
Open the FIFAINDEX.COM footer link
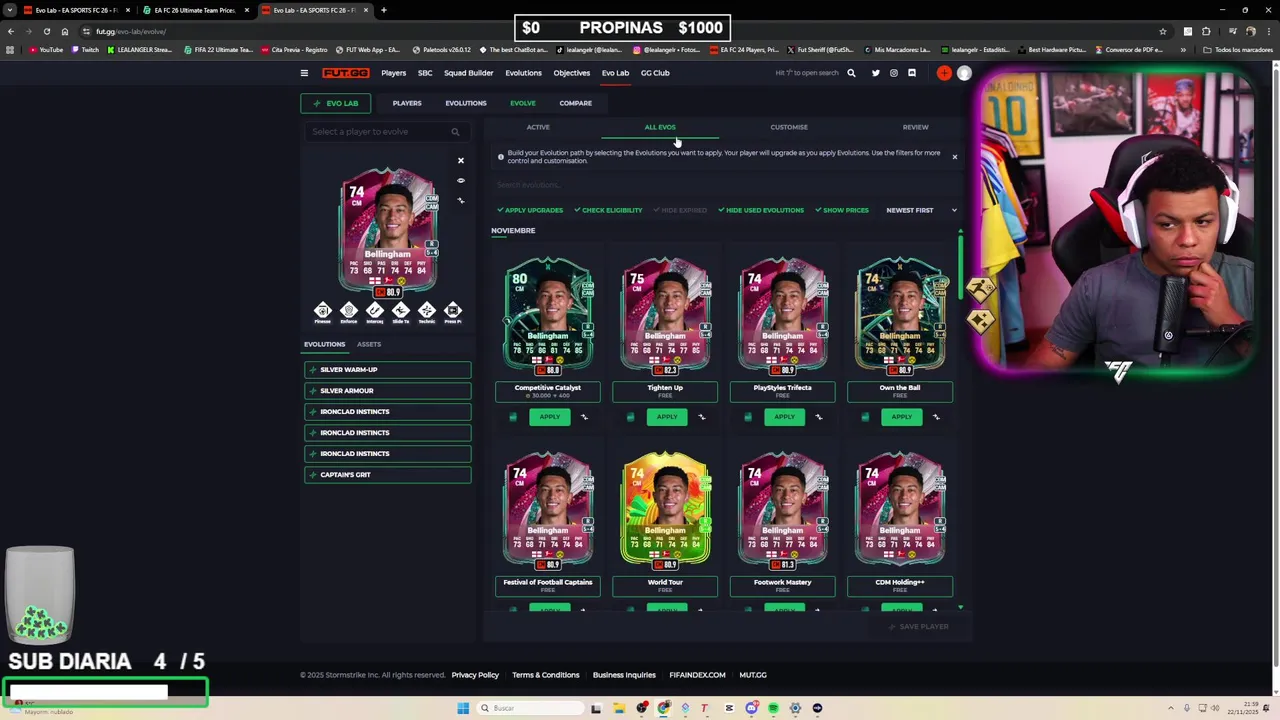(x=697, y=675)
